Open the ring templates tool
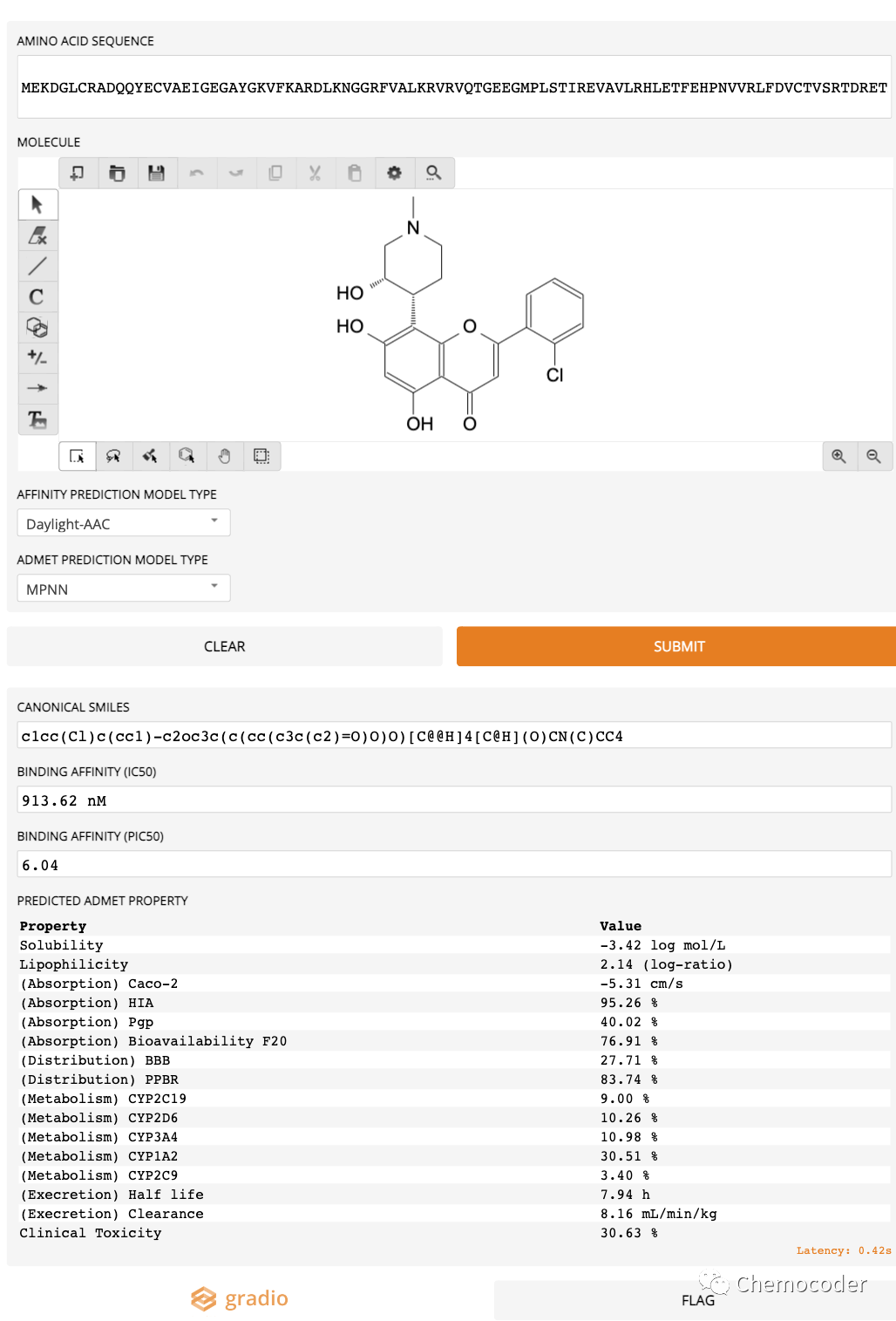Viewport: 896px width, 1321px height. (x=37, y=327)
